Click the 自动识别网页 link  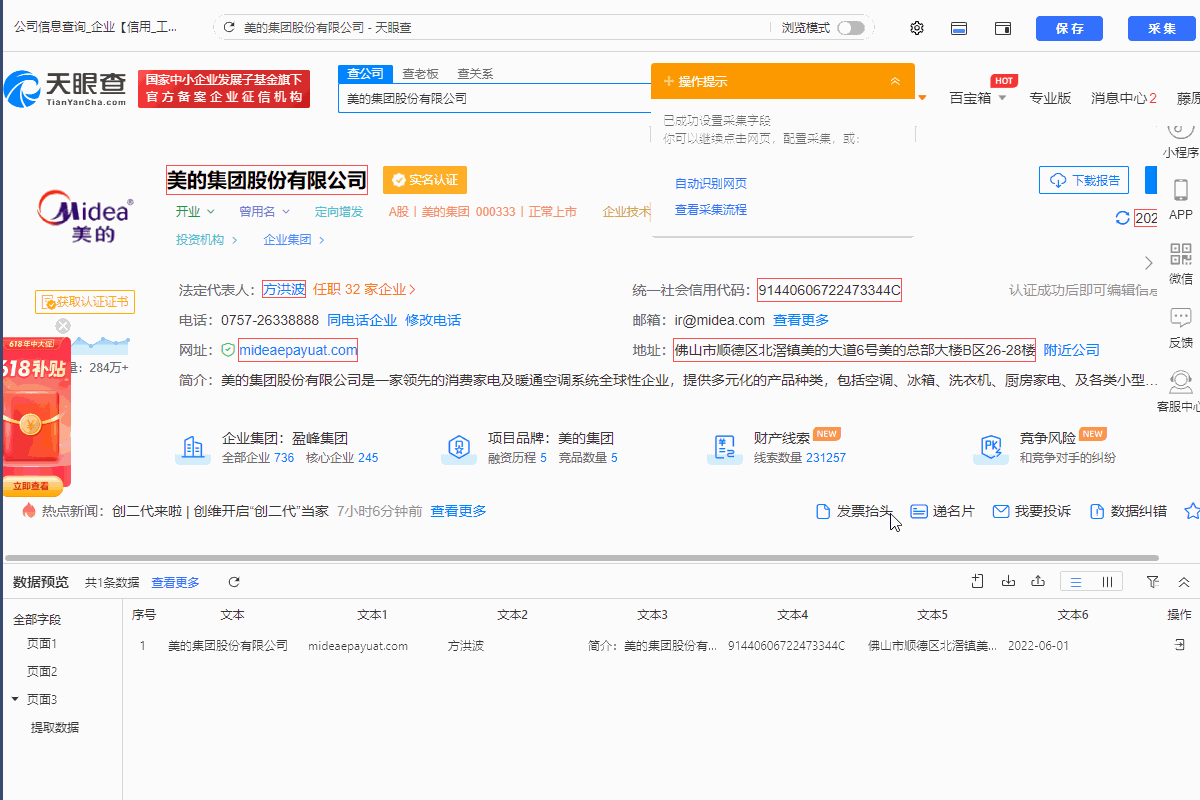(711, 184)
